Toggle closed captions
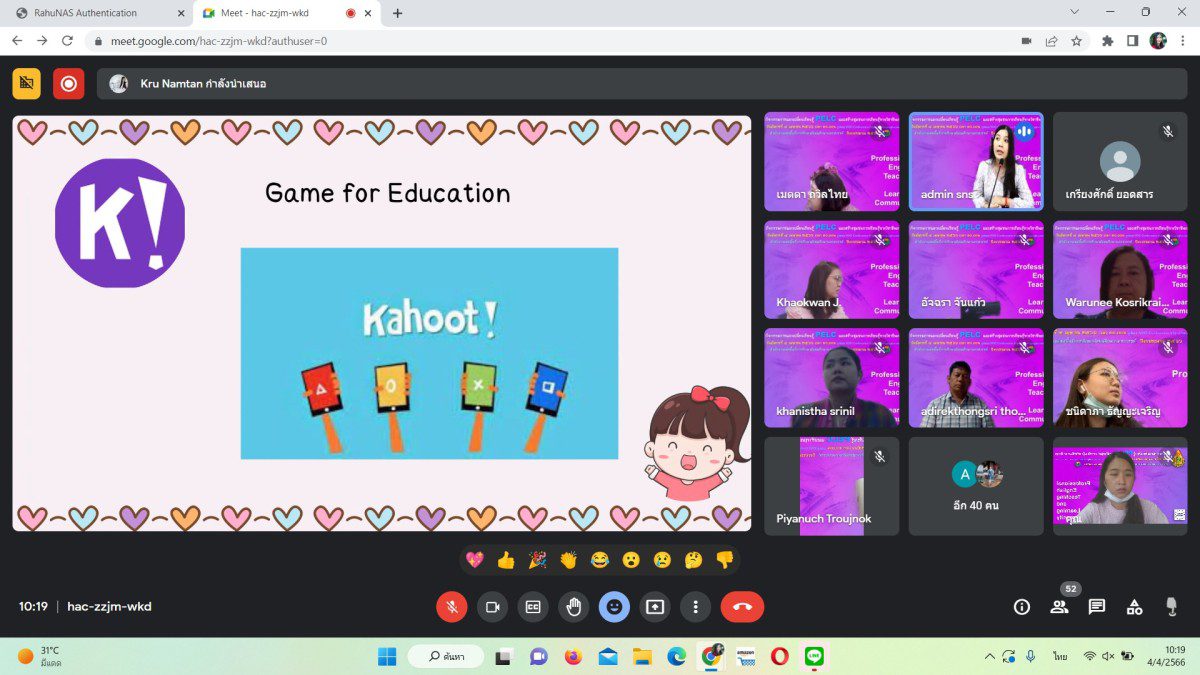Screen dimensions: 1200x675 click(533, 606)
